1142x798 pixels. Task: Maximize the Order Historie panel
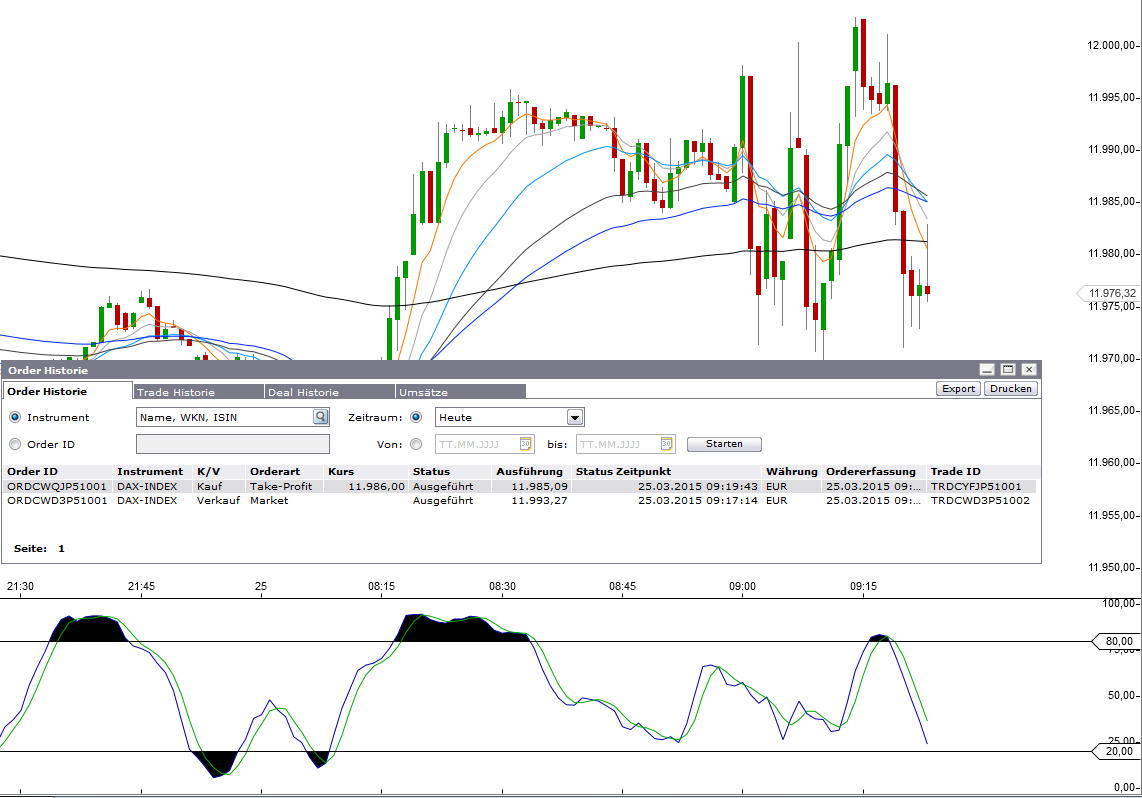click(x=1008, y=370)
